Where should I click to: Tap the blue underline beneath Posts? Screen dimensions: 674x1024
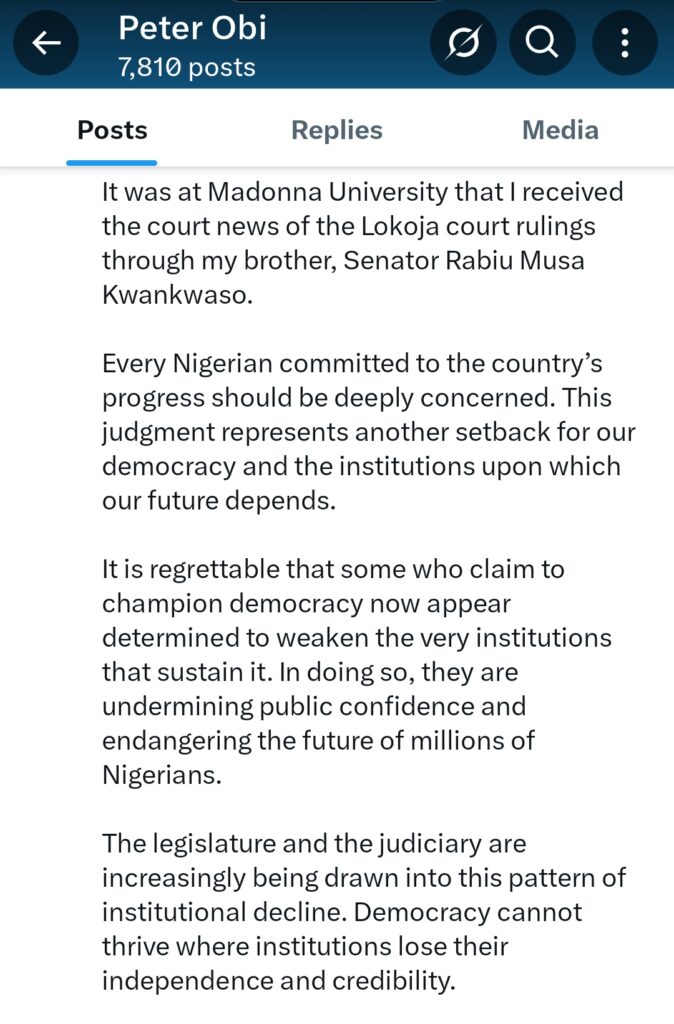(x=112, y=163)
